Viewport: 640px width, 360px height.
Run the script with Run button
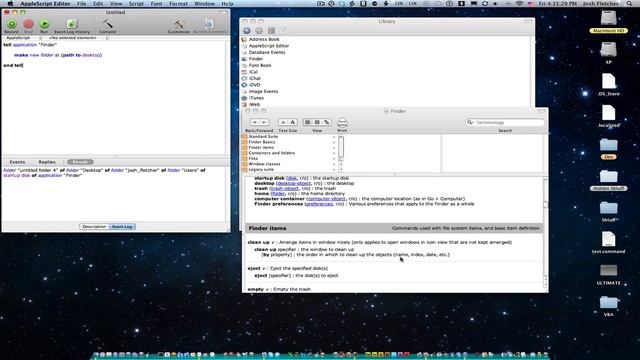(44, 24)
